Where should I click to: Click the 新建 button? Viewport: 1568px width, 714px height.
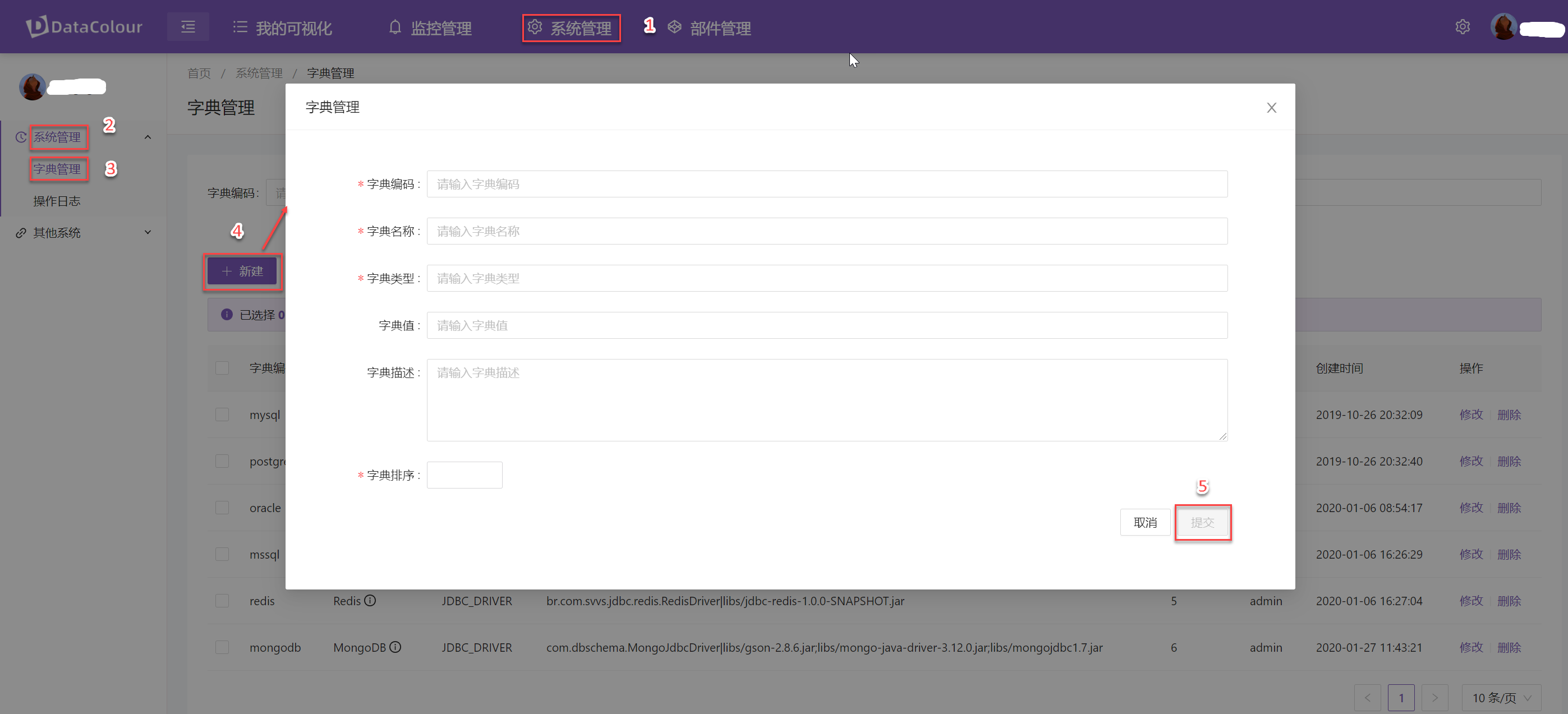pyautogui.click(x=242, y=271)
